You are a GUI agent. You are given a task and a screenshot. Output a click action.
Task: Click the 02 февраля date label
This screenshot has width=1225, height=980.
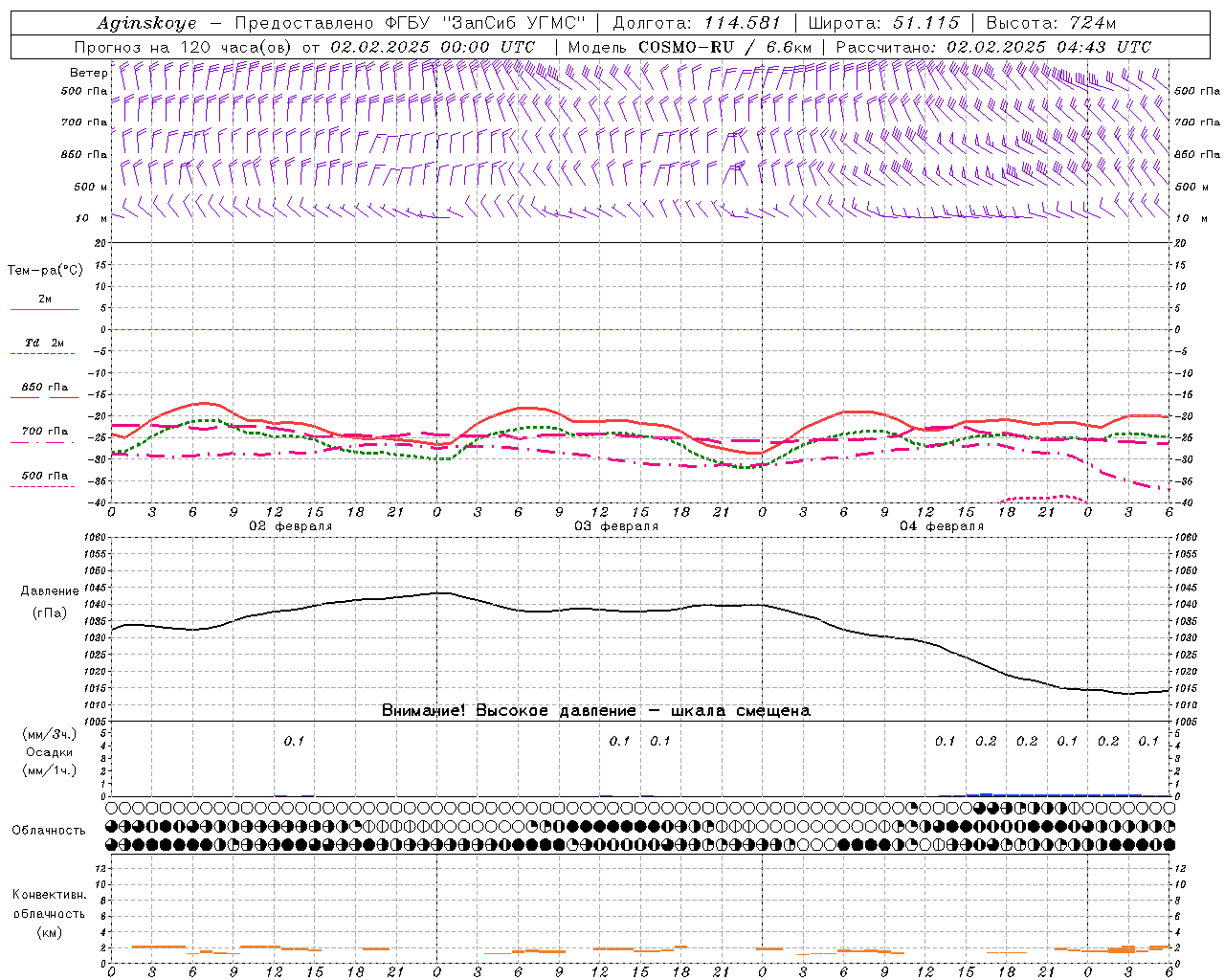click(x=291, y=526)
